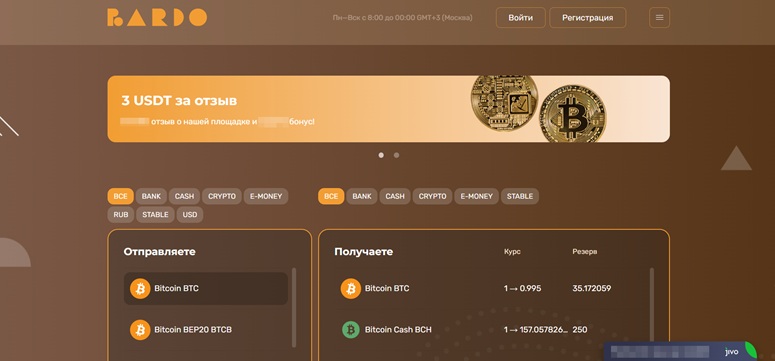Open the 3 USDT за отзыв banner
Image resolution: width=775 pixels, height=361 pixels.
pyautogui.click(x=388, y=109)
